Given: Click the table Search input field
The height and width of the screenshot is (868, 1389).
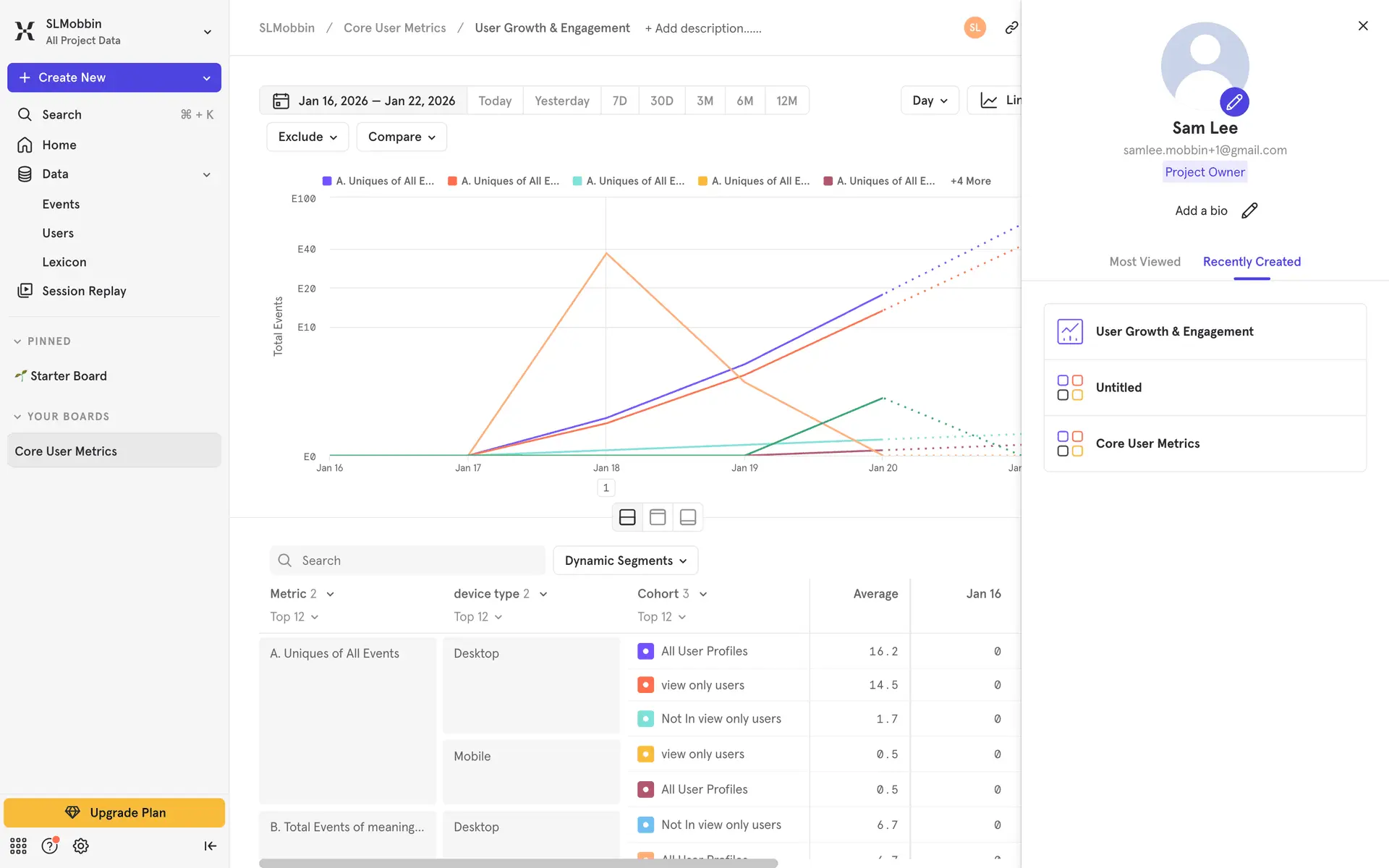Looking at the screenshot, I should 407,561.
